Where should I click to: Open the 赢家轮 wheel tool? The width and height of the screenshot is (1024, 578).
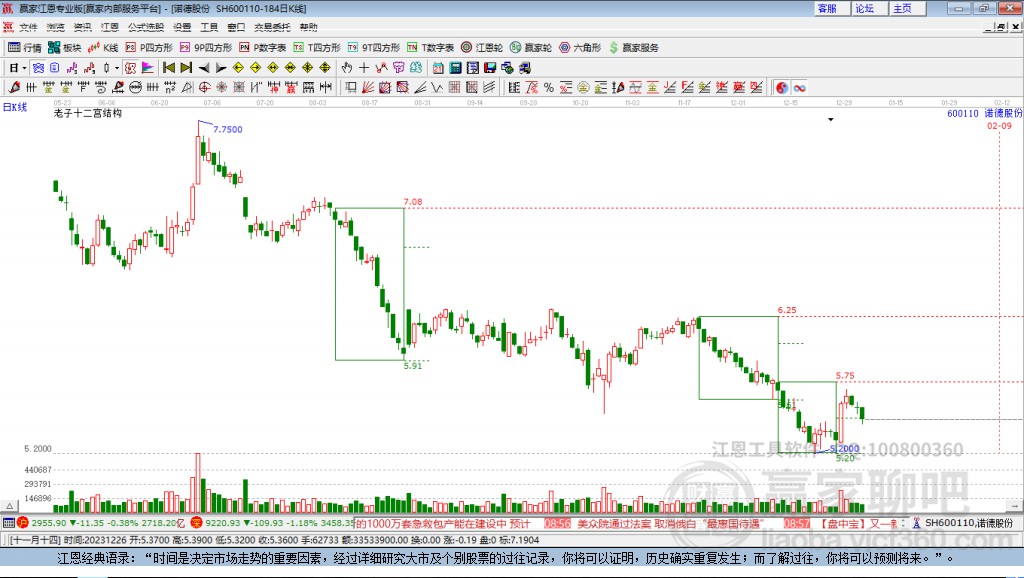click(x=531, y=48)
